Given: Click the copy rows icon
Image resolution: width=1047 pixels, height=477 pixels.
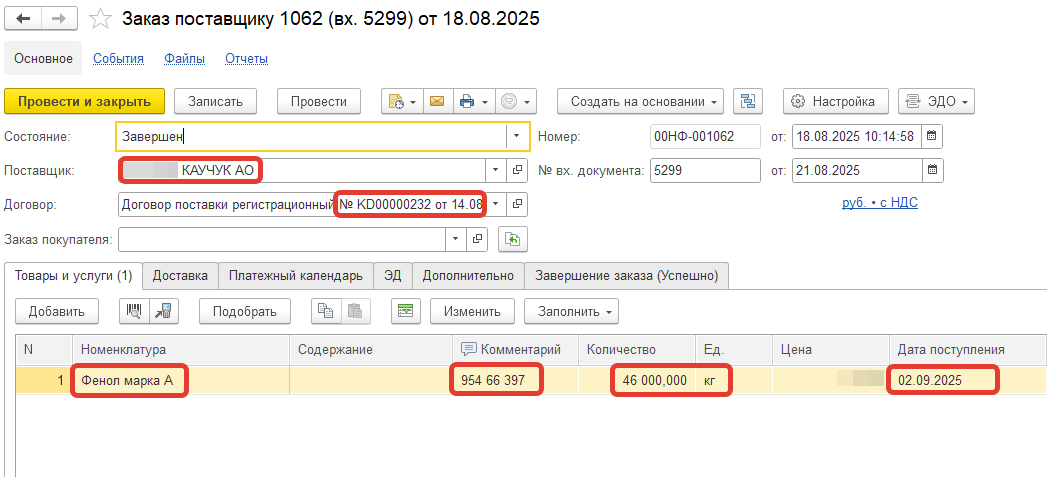Looking at the screenshot, I should click(325, 311).
